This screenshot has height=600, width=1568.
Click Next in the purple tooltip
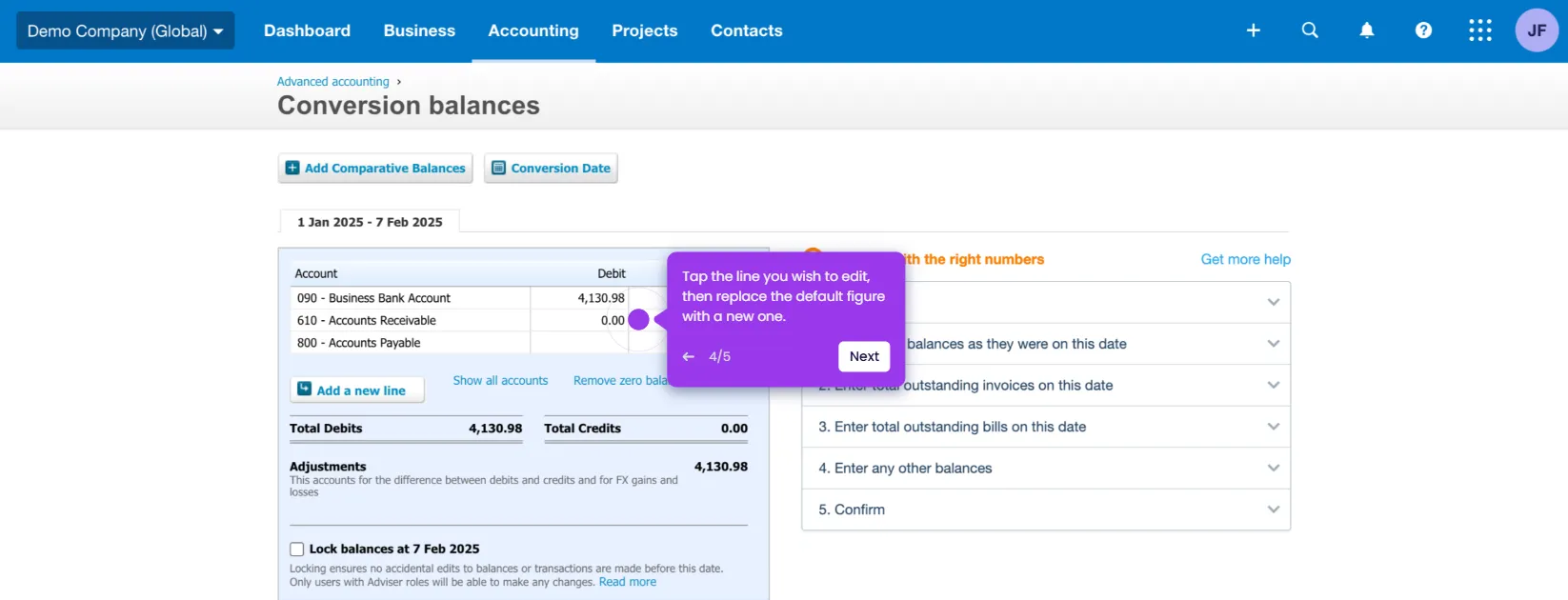(x=864, y=356)
